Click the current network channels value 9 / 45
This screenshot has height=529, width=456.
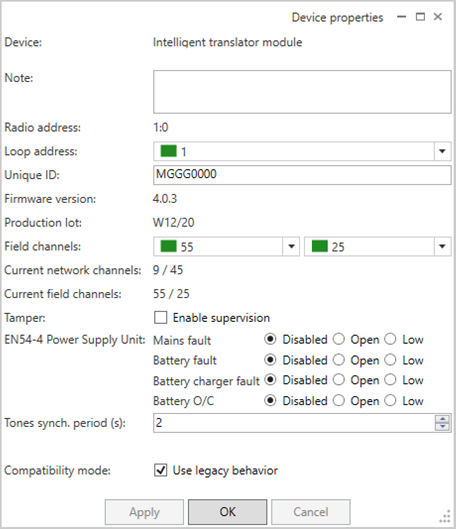tap(168, 270)
